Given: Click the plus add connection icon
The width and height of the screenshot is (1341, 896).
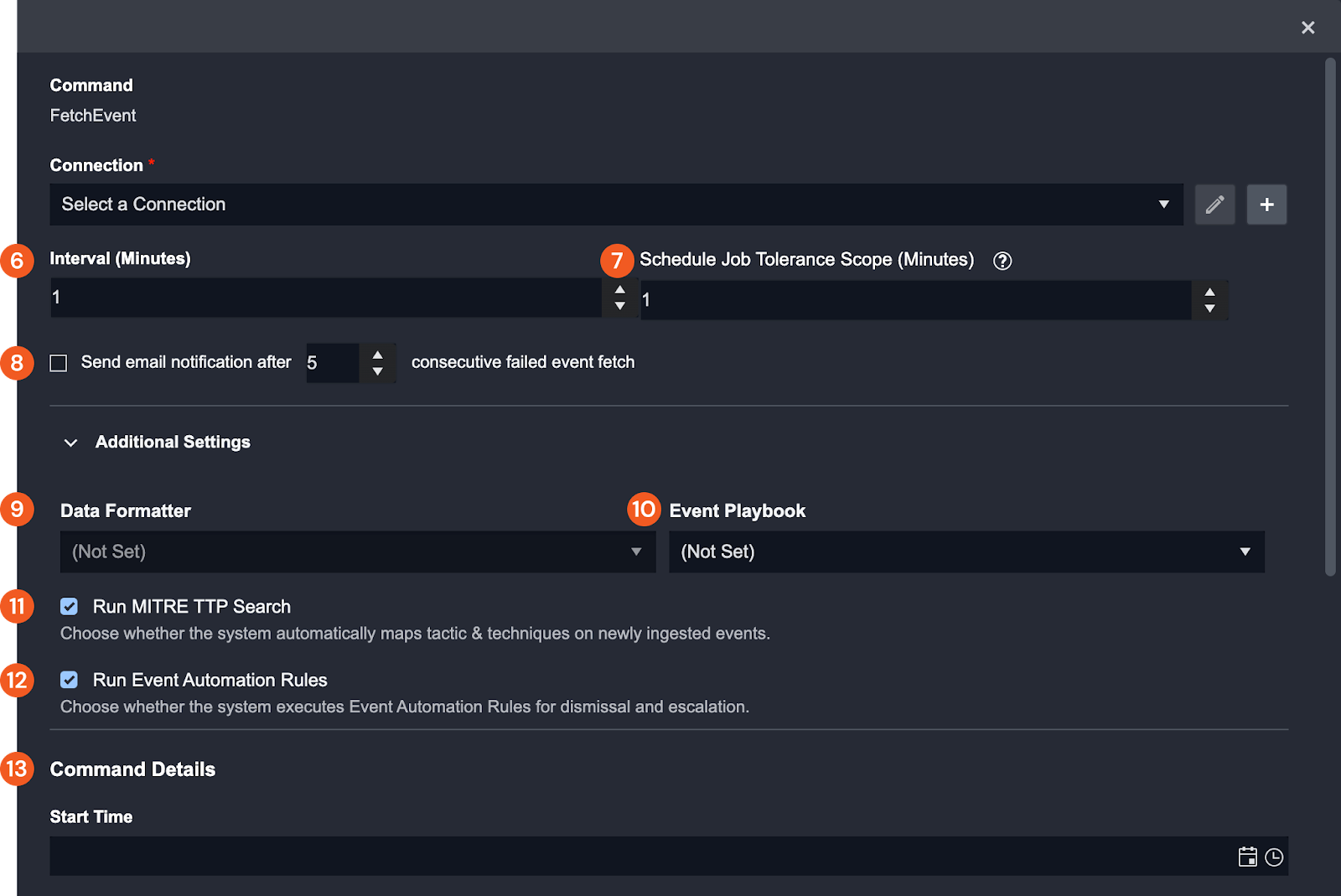Looking at the screenshot, I should (x=1266, y=205).
